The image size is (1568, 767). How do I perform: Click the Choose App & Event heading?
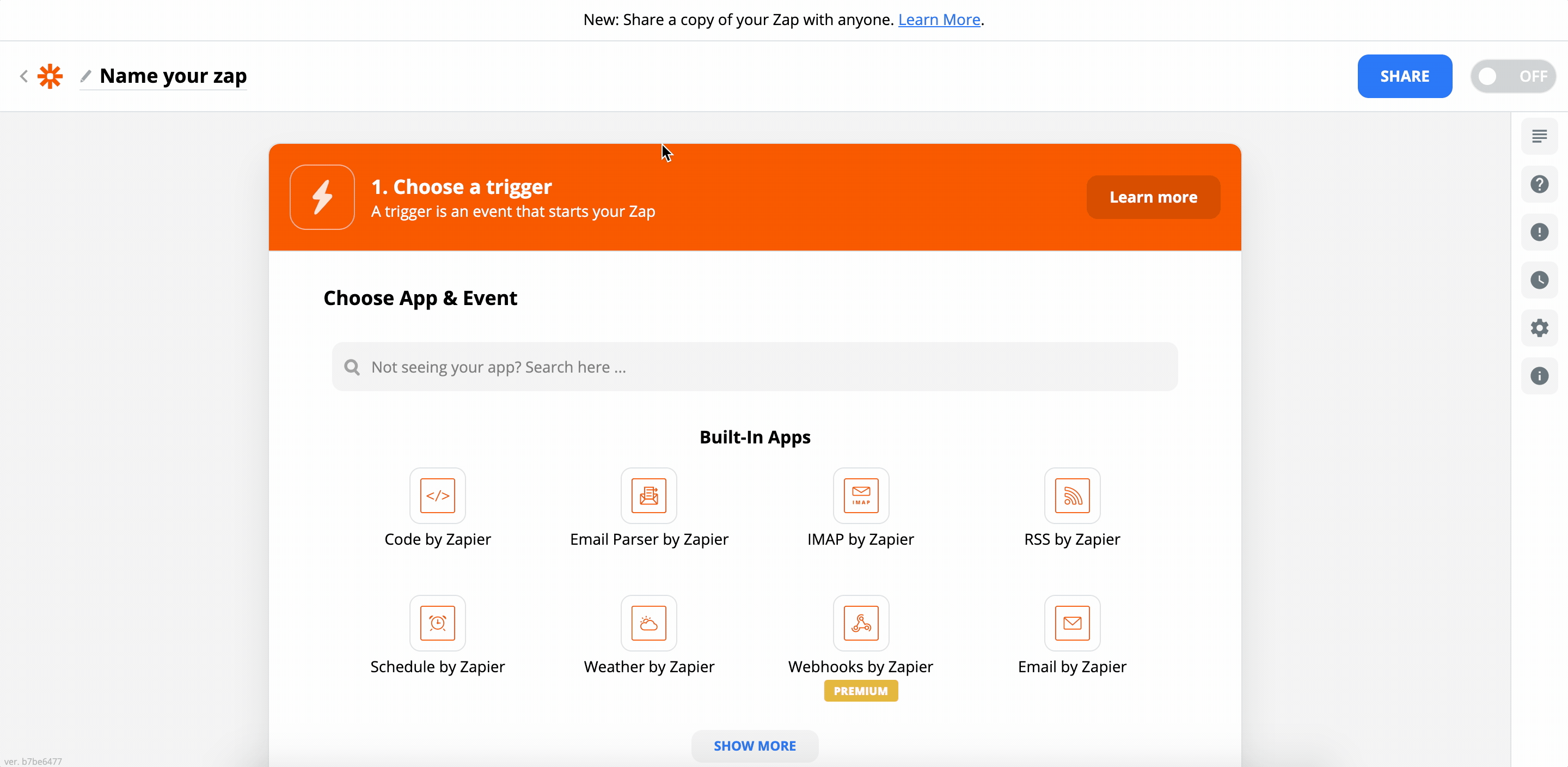420,298
